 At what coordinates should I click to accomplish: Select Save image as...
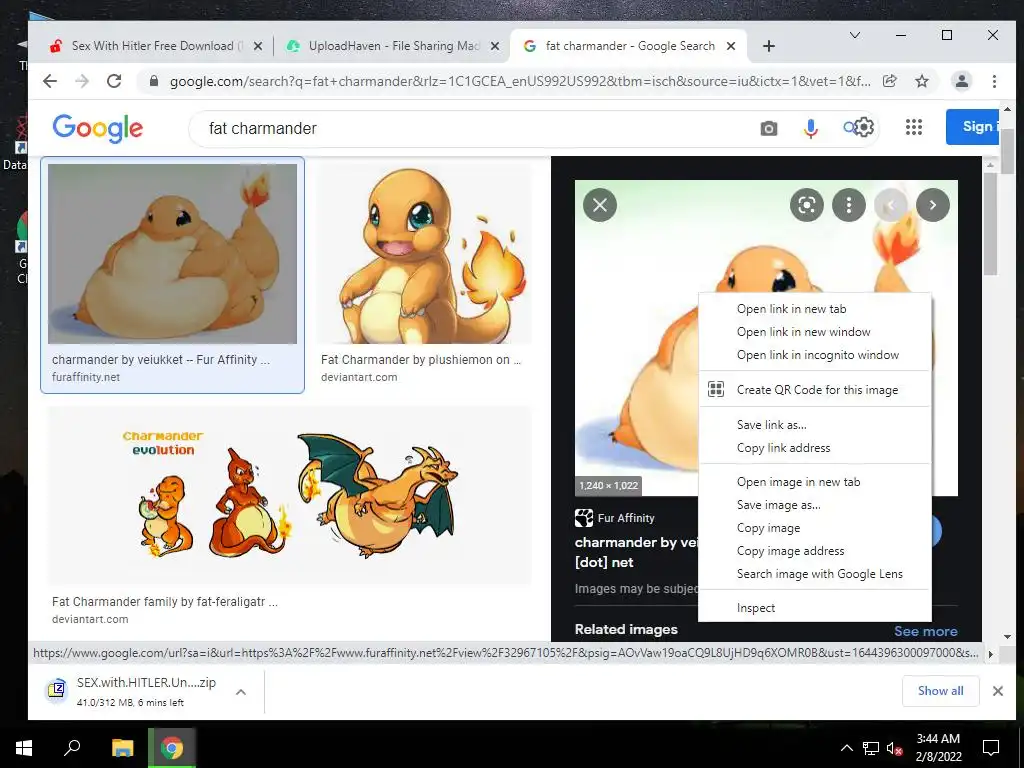(x=814, y=505)
